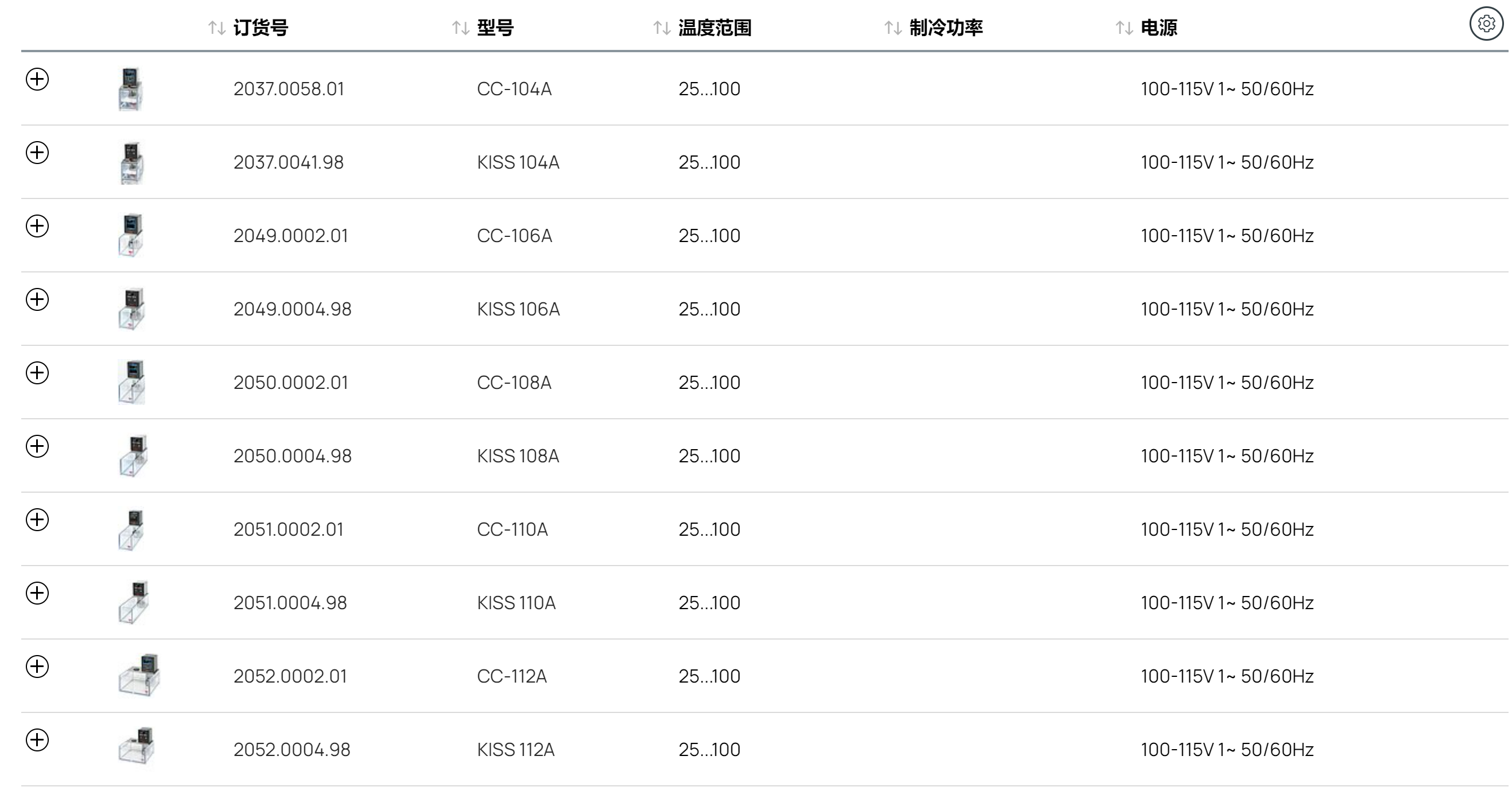Sort by 电源 column arrows
The height and width of the screenshot is (791, 1512).
pos(1124,28)
